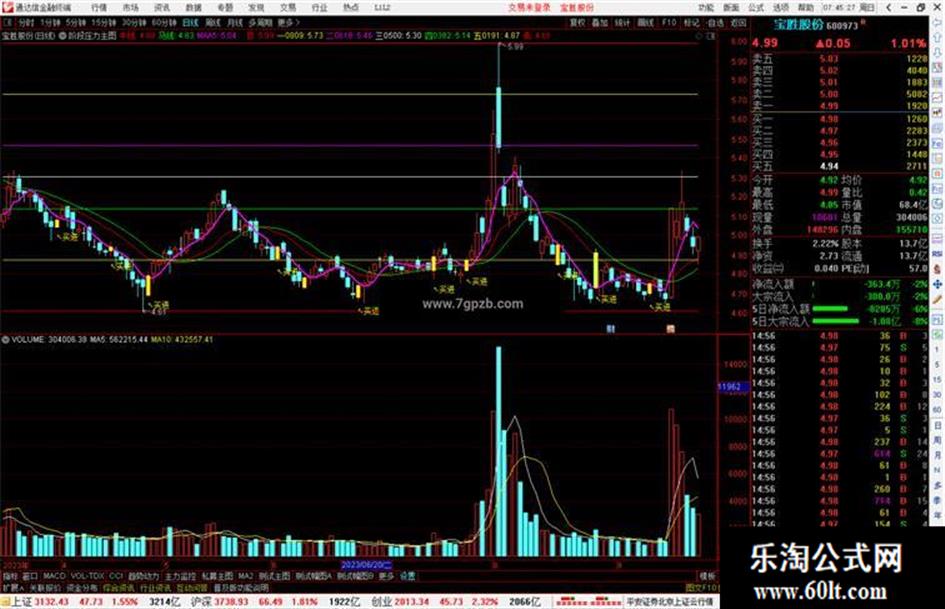This screenshot has width=945, height=609.
Task: Switch to the 60分钟 period tab
Action: (163, 22)
